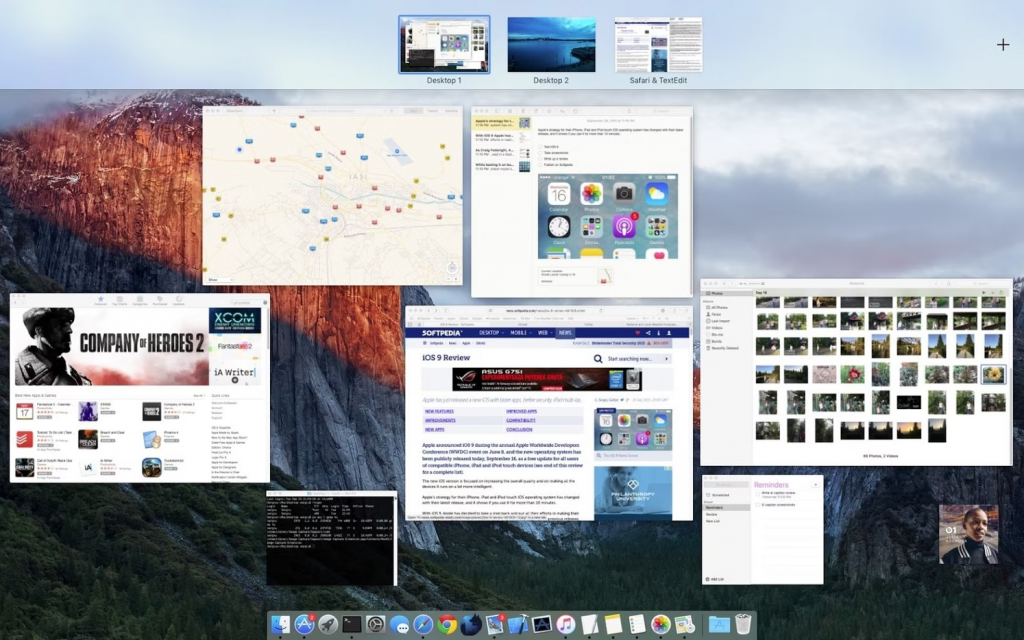Check the 'El capitan screenshots' reminder
1024x640 pixels.
(x=757, y=505)
